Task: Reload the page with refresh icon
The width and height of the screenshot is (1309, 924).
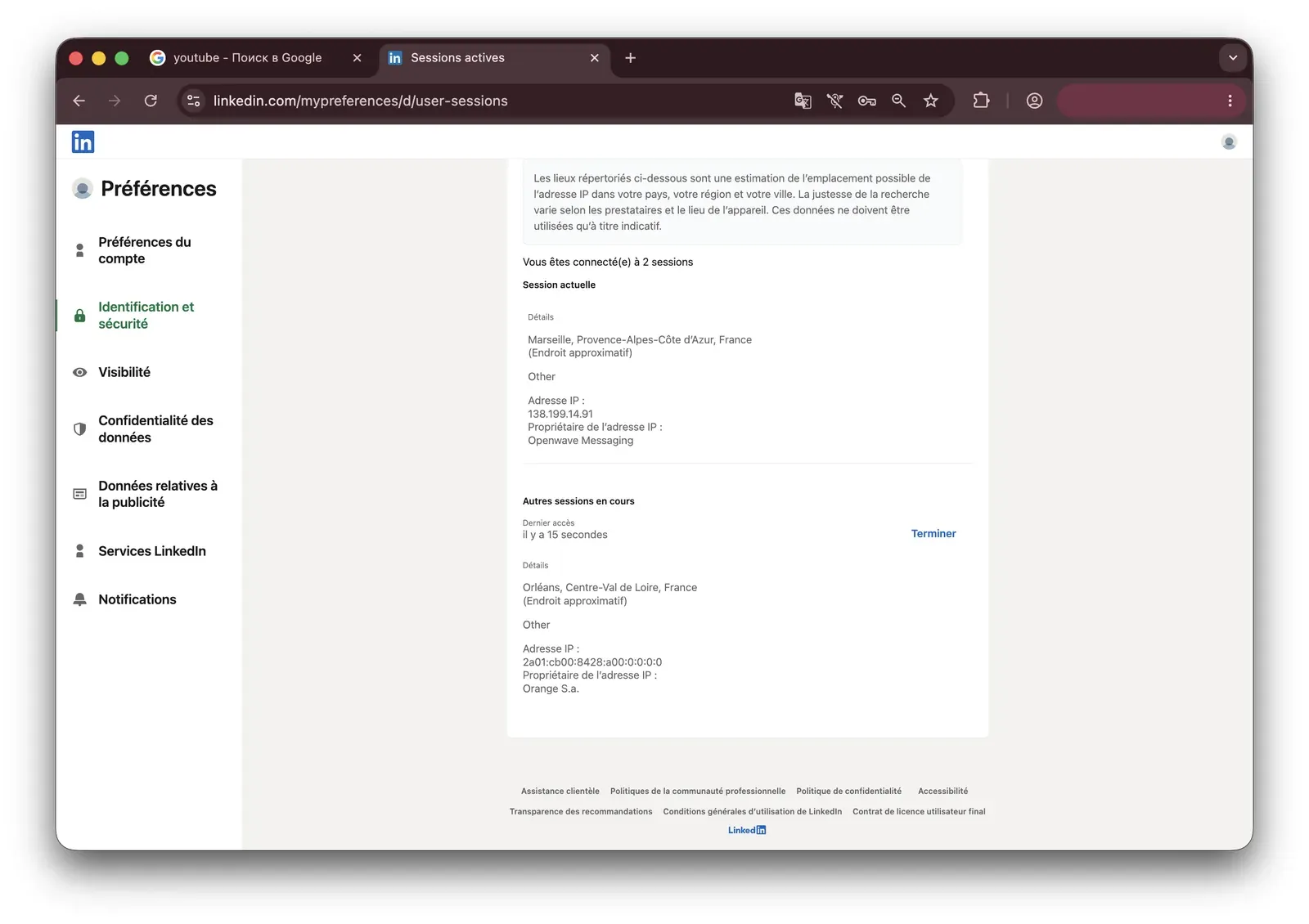Action: click(x=151, y=101)
